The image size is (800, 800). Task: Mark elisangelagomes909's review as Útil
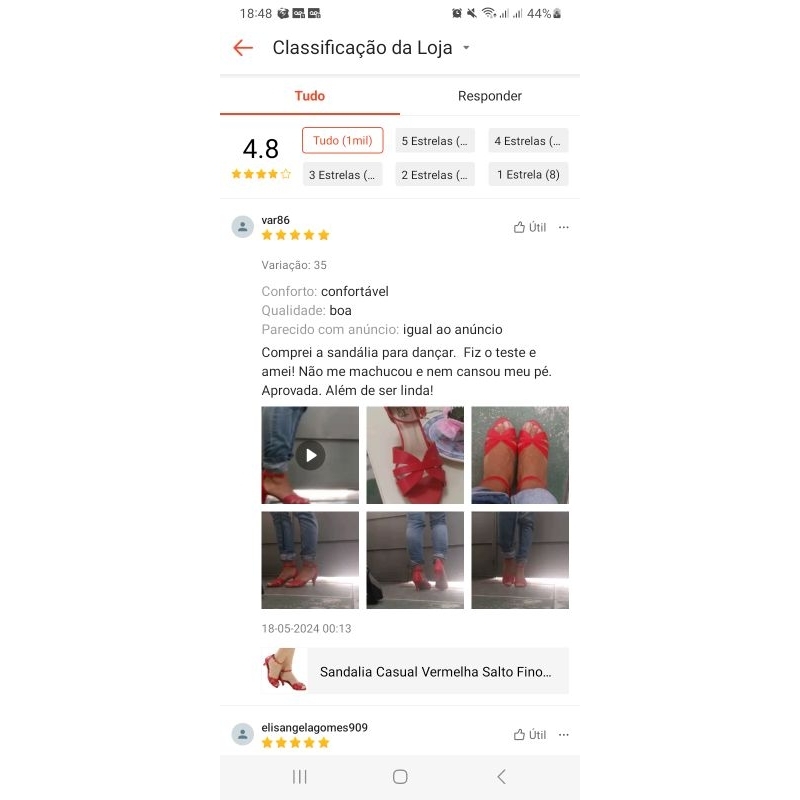click(x=530, y=735)
